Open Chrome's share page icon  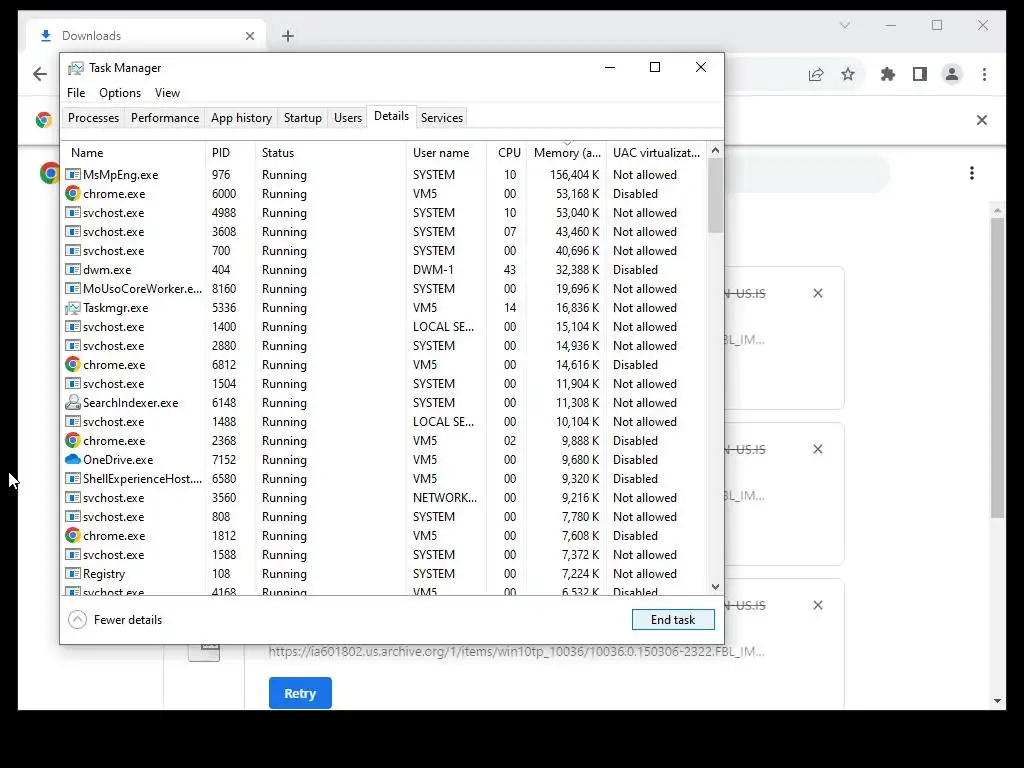coord(816,74)
